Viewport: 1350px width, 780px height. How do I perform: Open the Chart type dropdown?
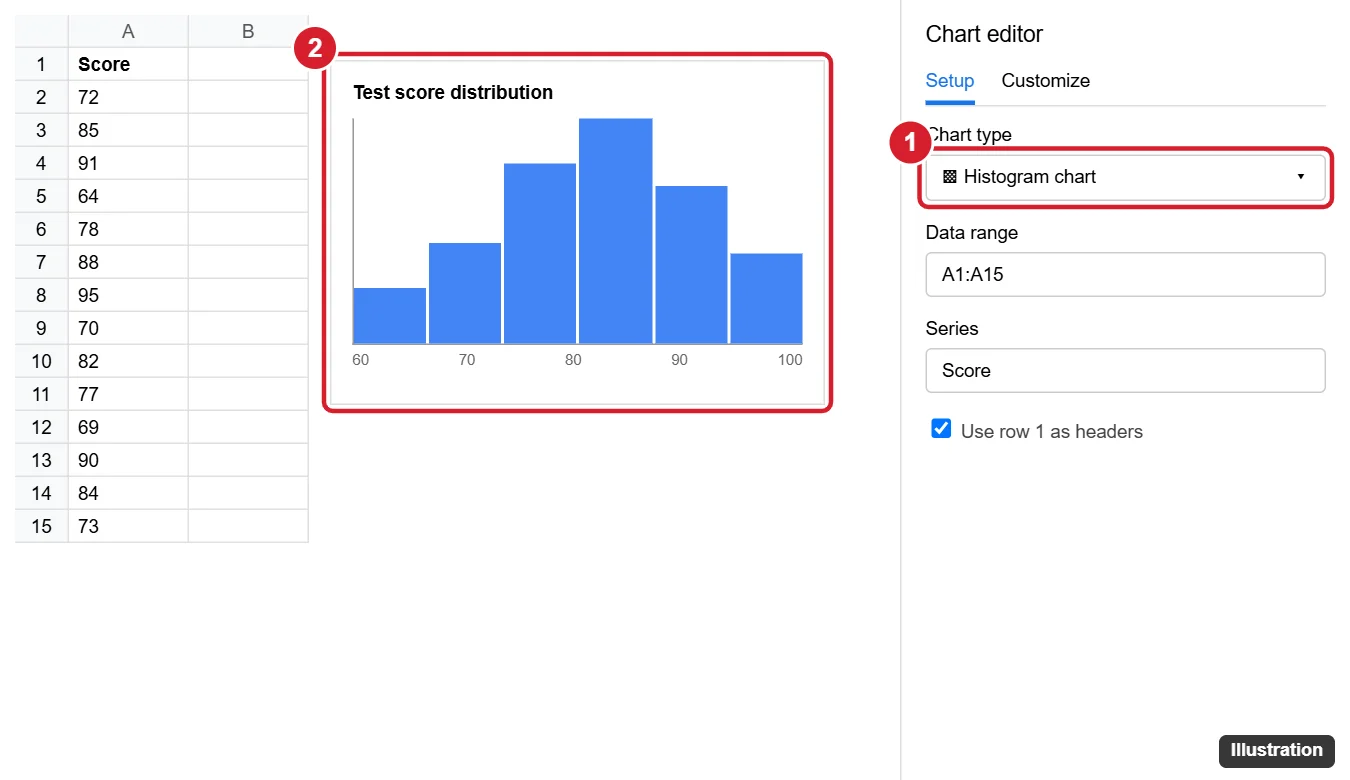pos(1125,177)
